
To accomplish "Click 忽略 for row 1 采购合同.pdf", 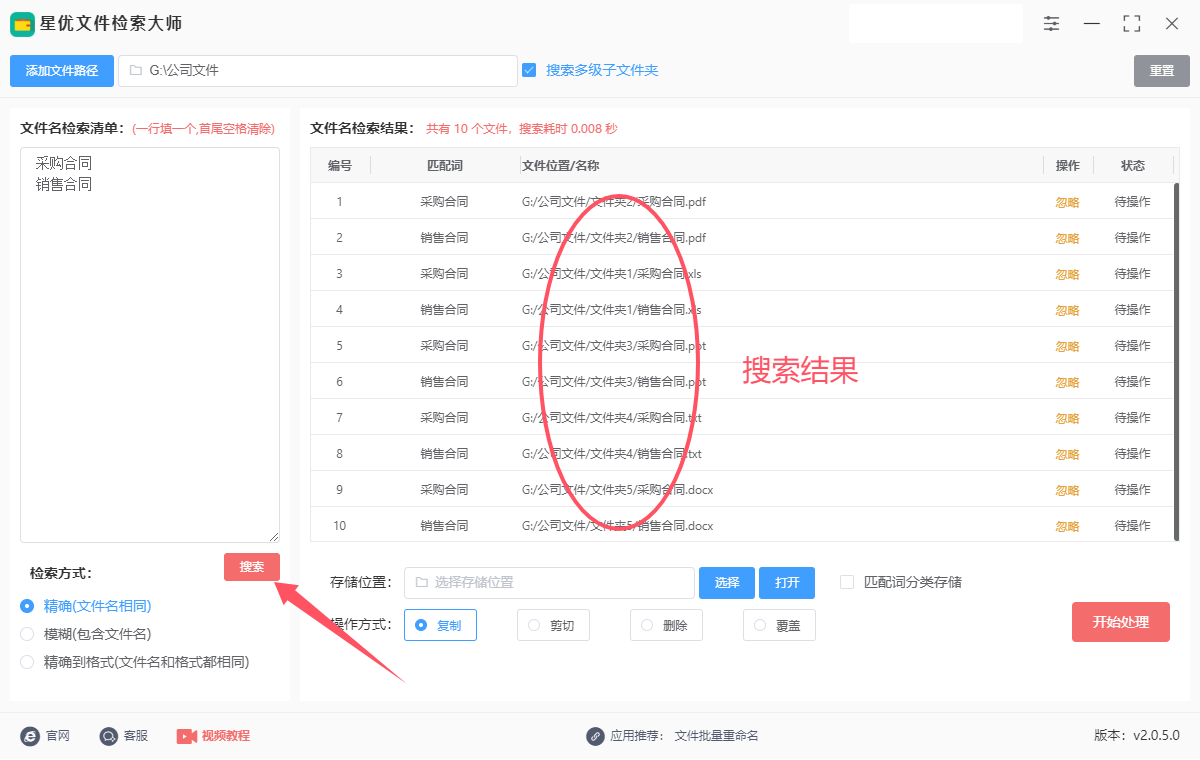I will [x=1067, y=202].
